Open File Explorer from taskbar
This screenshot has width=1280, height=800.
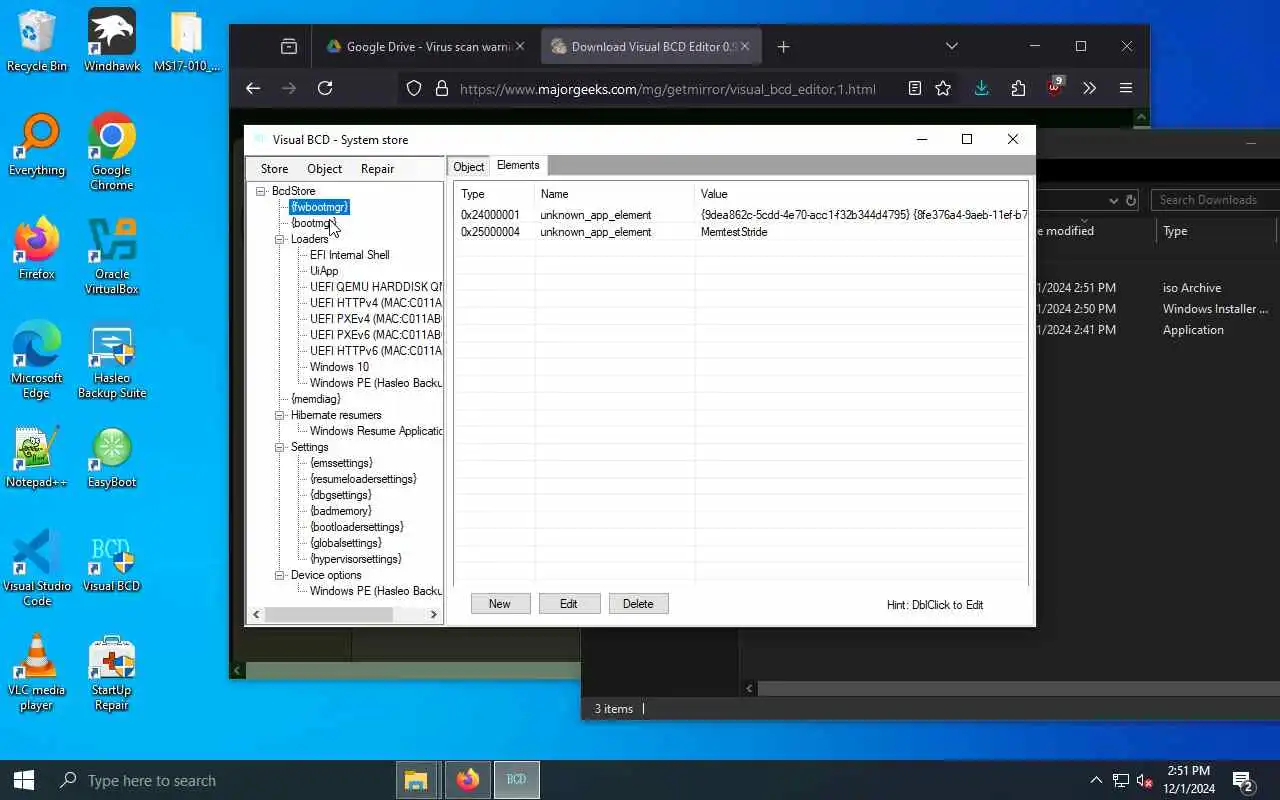coord(415,780)
